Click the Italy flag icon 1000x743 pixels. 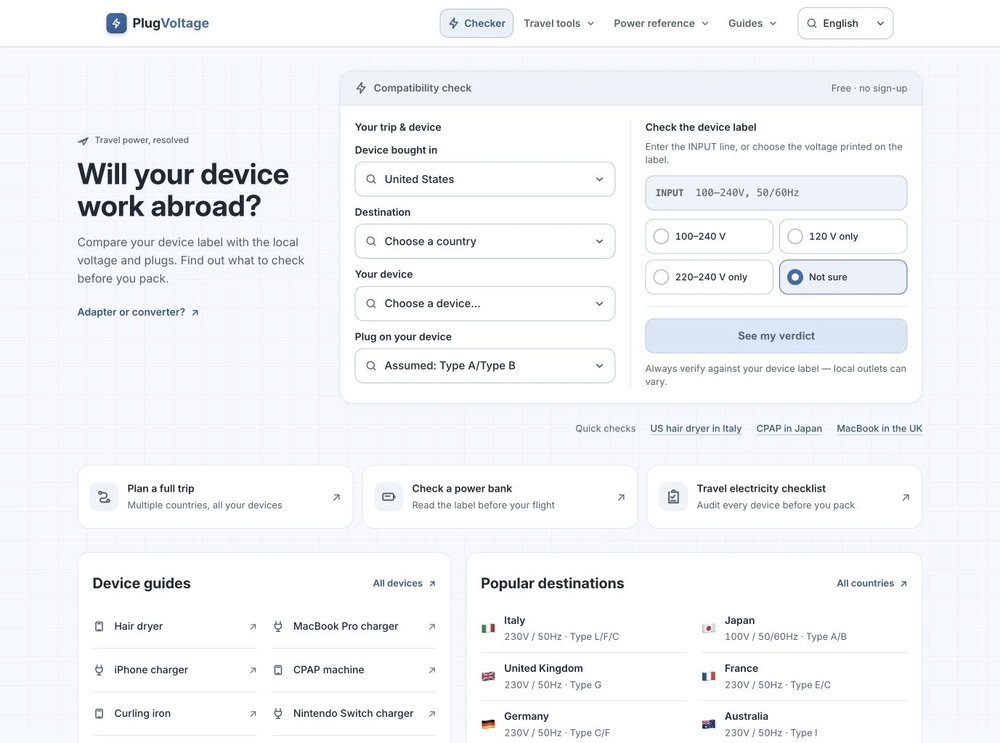pos(489,628)
